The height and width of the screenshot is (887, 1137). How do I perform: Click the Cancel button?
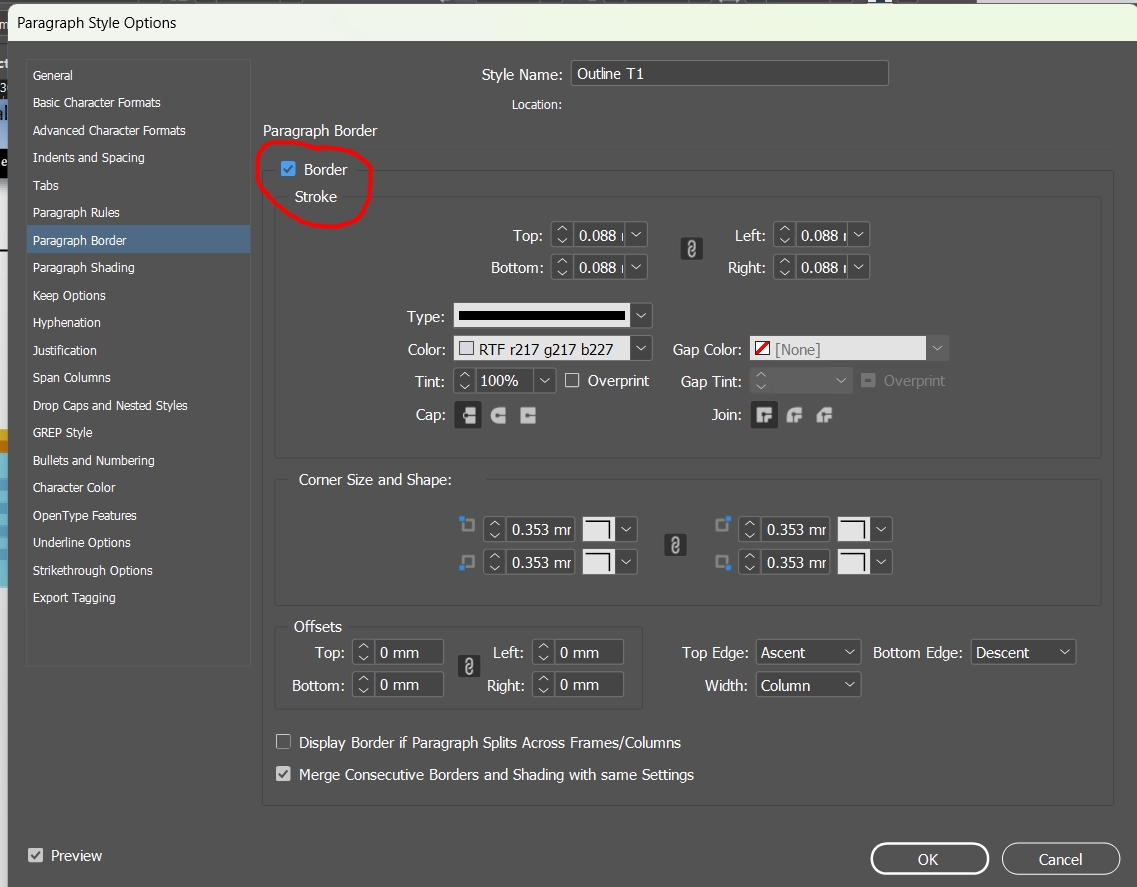(1060, 858)
